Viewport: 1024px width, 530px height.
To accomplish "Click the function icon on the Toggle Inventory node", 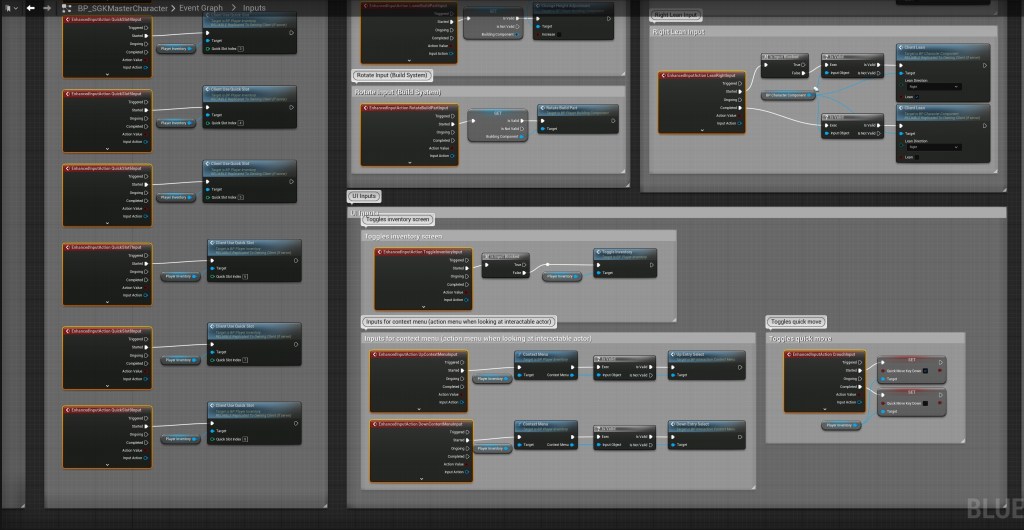I will (x=598, y=252).
